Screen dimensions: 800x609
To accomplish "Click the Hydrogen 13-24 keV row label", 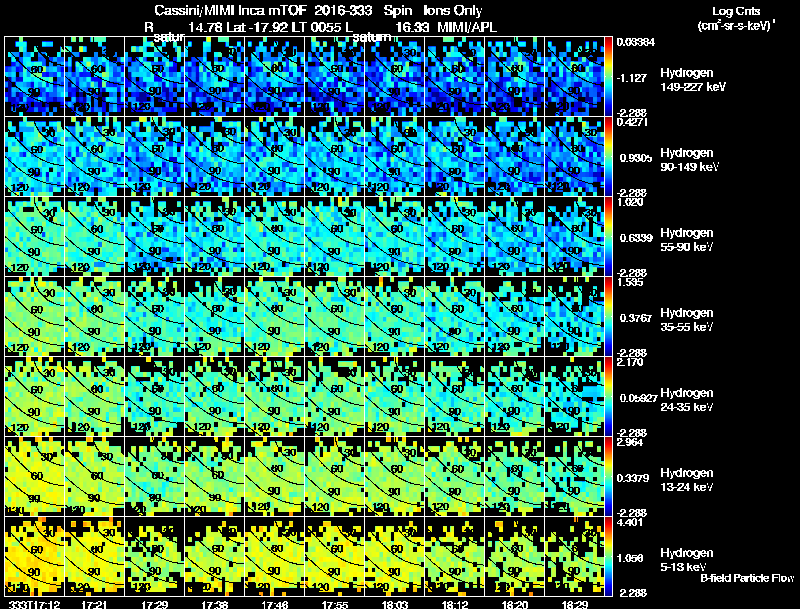I will [687, 480].
